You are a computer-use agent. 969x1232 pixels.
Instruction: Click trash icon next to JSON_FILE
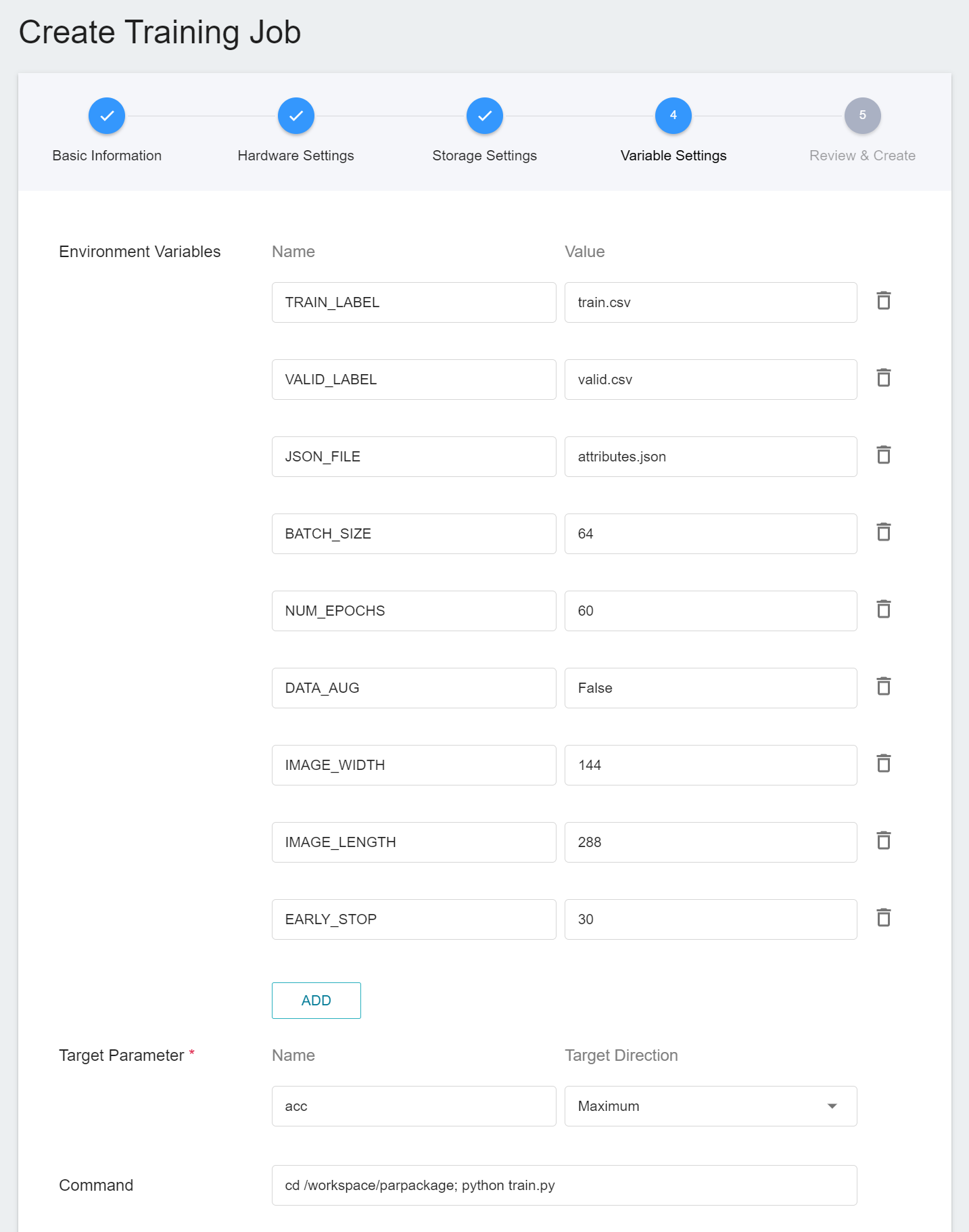click(x=883, y=455)
